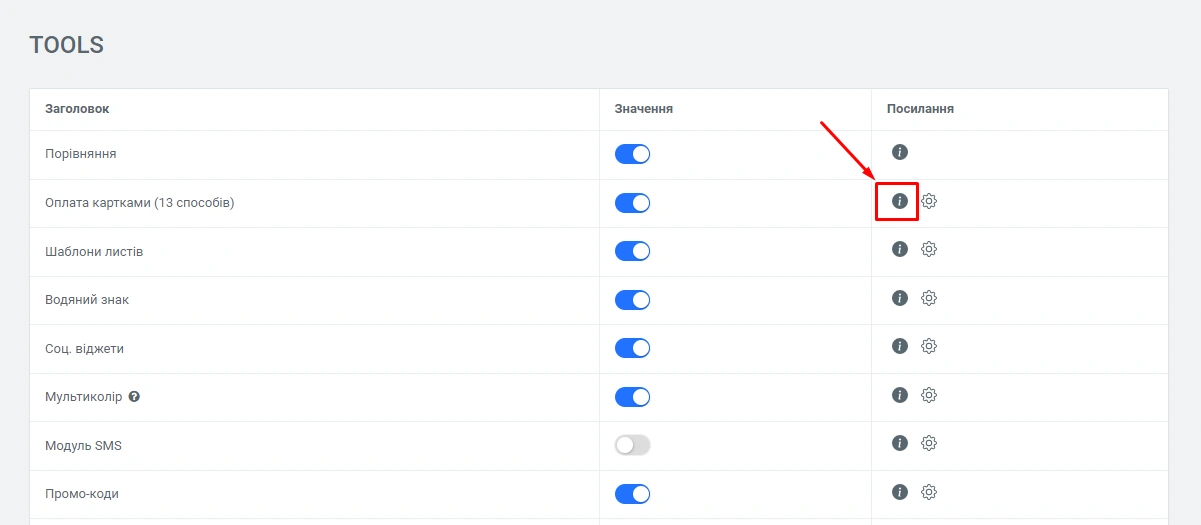View info for Водяний знак
This screenshot has width=1201, height=525.
[x=899, y=298]
